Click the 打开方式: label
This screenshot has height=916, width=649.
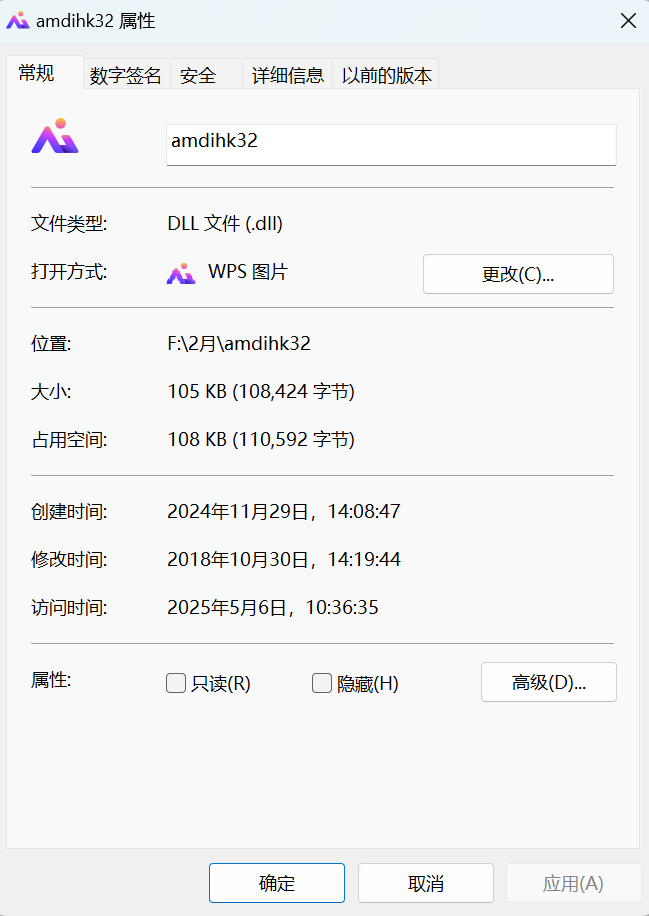pos(69,272)
